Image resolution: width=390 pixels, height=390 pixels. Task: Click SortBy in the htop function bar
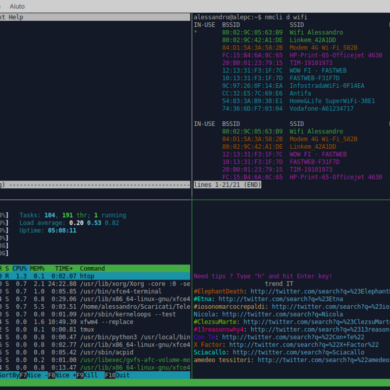(9, 375)
